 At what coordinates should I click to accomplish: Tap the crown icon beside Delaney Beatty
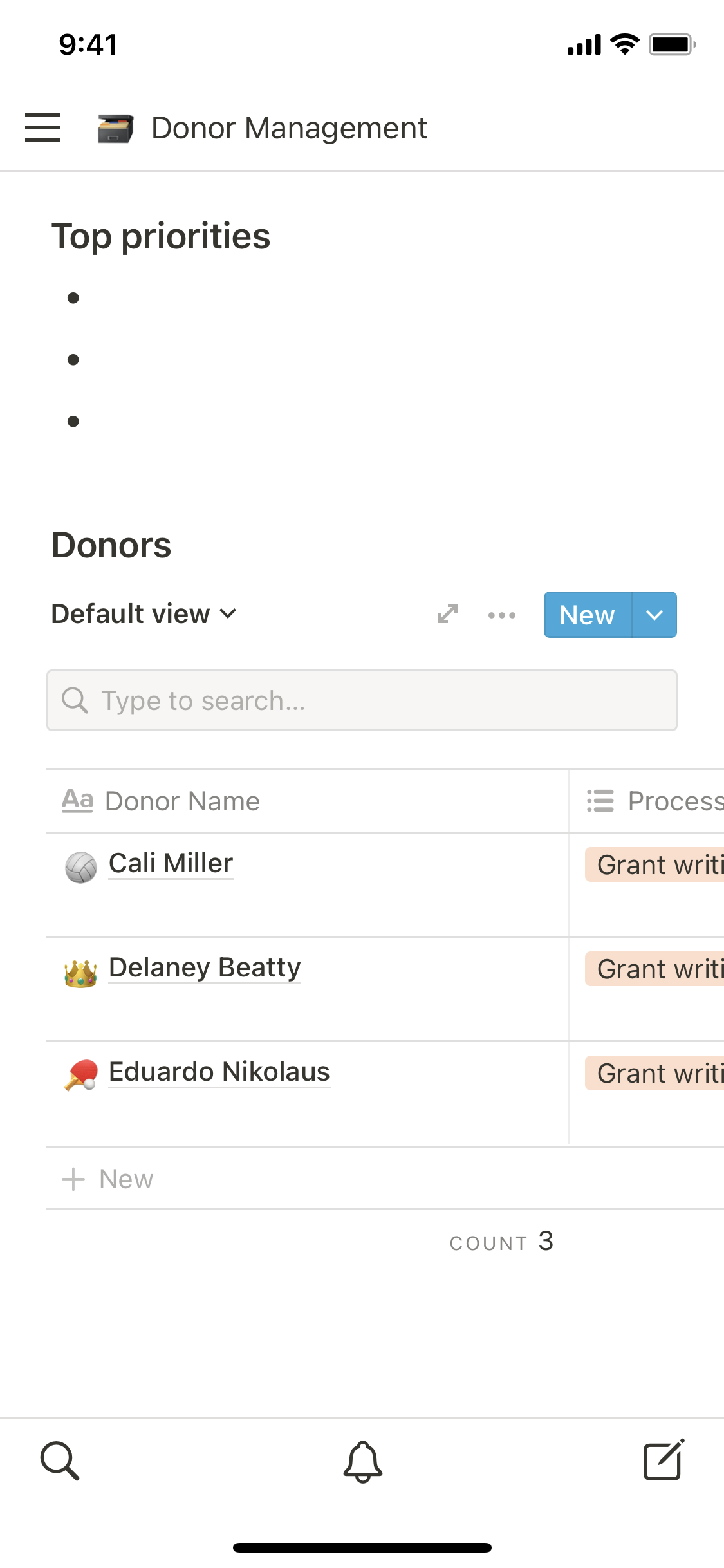(x=81, y=973)
